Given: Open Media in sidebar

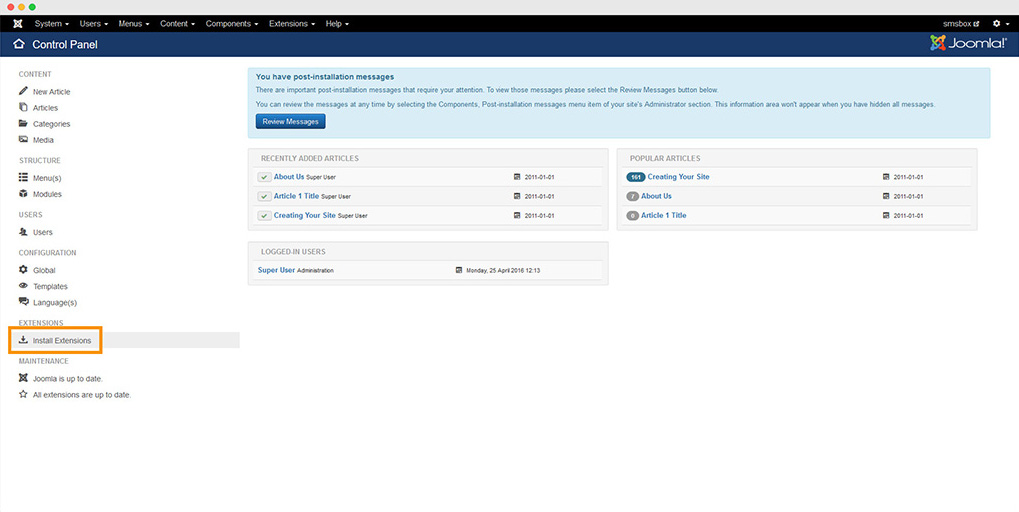Looking at the screenshot, I should [44, 140].
